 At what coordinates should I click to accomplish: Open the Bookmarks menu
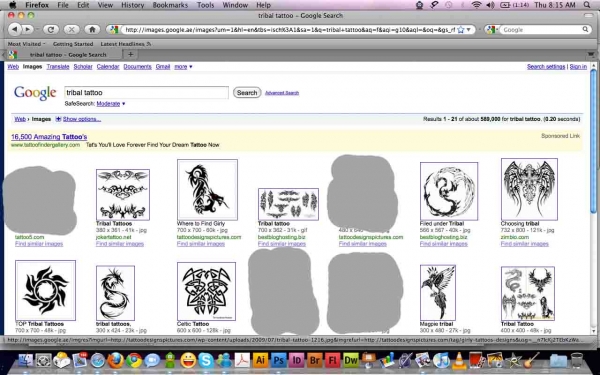(x=170, y=5)
